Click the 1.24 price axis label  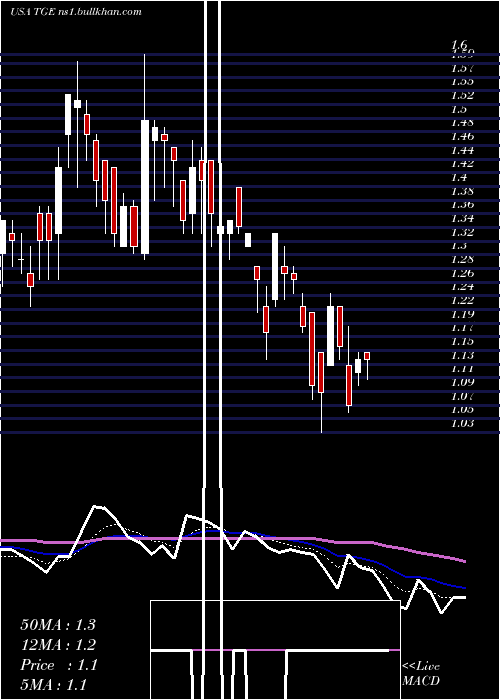(462, 287)
